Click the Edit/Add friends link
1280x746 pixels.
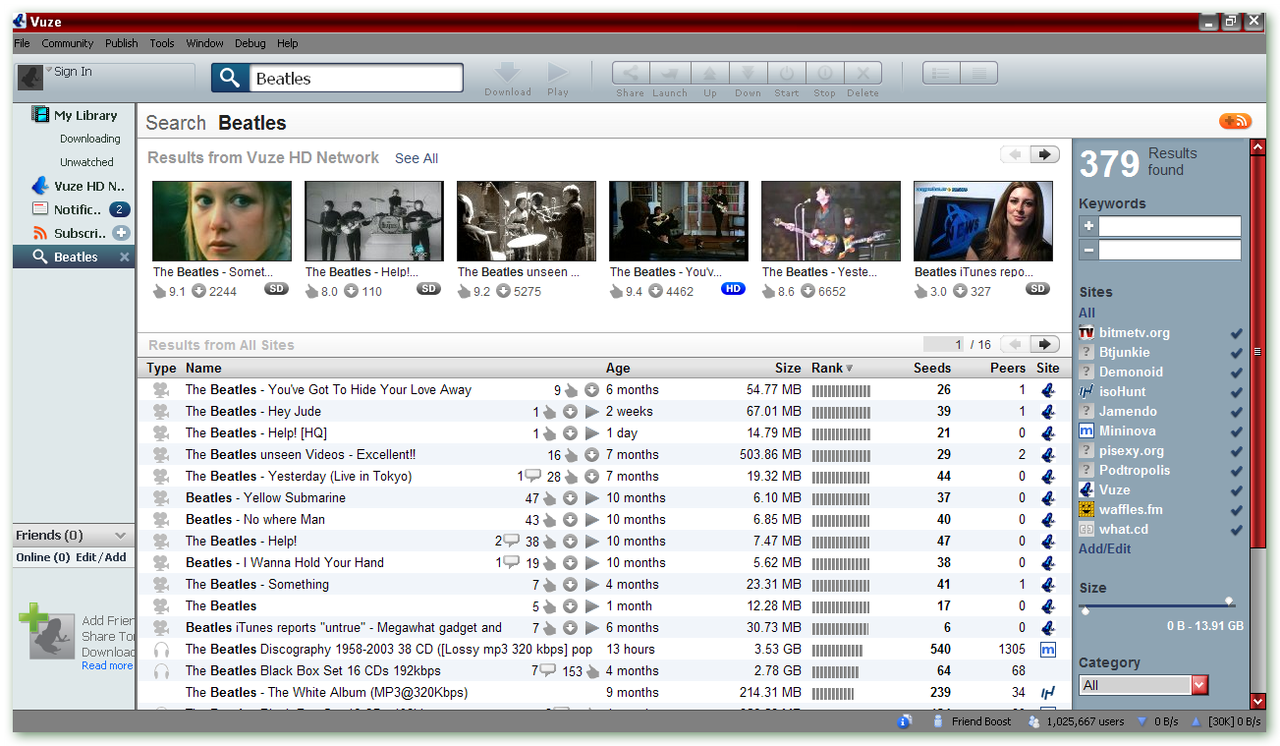(x=101, y=557)
